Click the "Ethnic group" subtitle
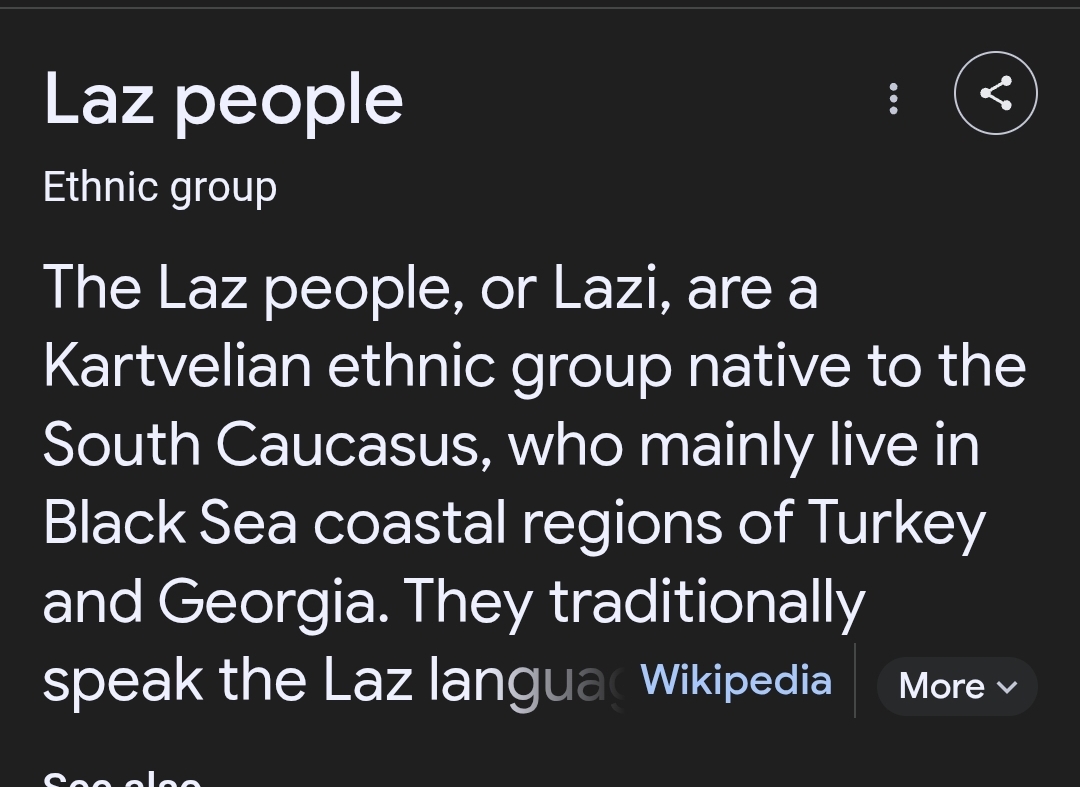The height and width of the screenshot is (787, 1080). (160, 188)
